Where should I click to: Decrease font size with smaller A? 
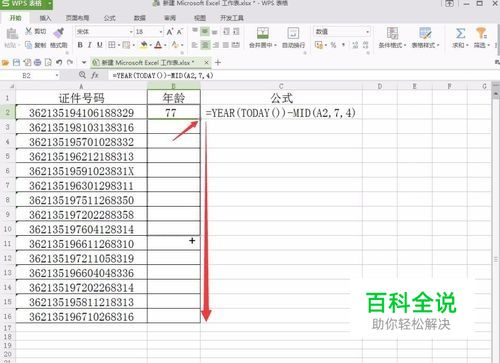180,32
